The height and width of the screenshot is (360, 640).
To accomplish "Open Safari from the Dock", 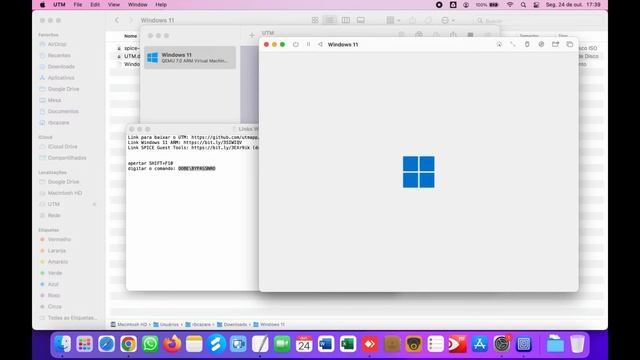I will [x=106, y=344].
